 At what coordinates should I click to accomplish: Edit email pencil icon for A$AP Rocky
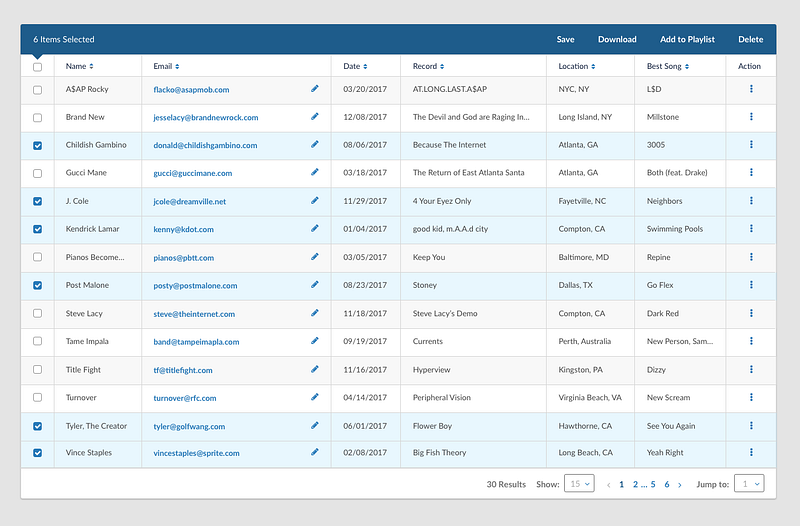click(315, 89)
